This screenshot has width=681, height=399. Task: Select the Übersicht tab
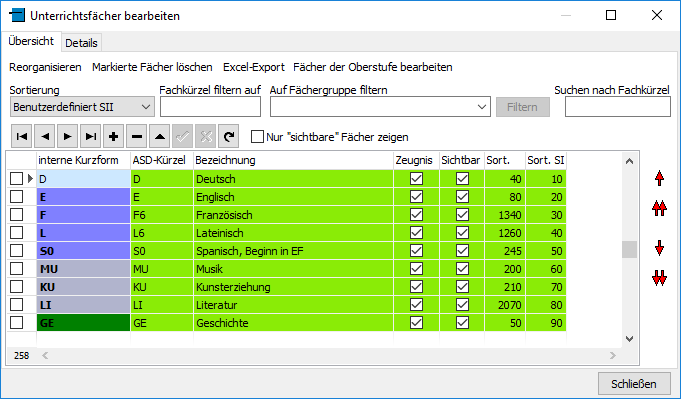pyautogui.click(x=31, y=41)
